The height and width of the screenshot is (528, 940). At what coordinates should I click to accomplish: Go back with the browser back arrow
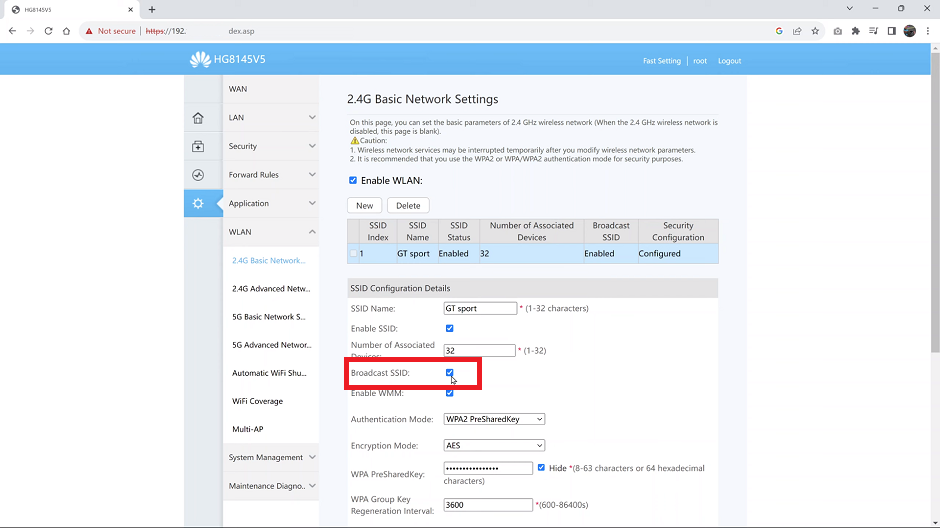[13, 31]
